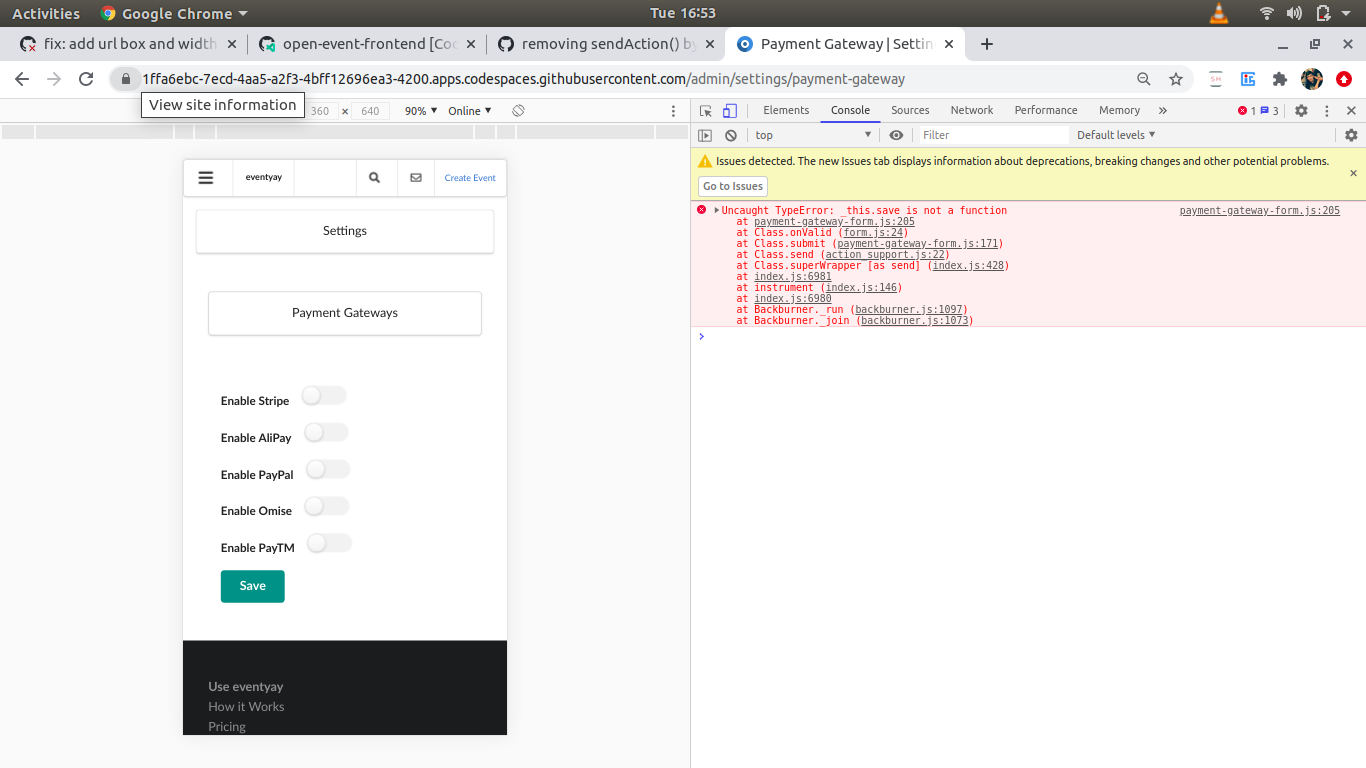This screenshot has width=1366, height=768.
Task: Open the eventyay hamburger menu
Action: click(x=207, y=177)
